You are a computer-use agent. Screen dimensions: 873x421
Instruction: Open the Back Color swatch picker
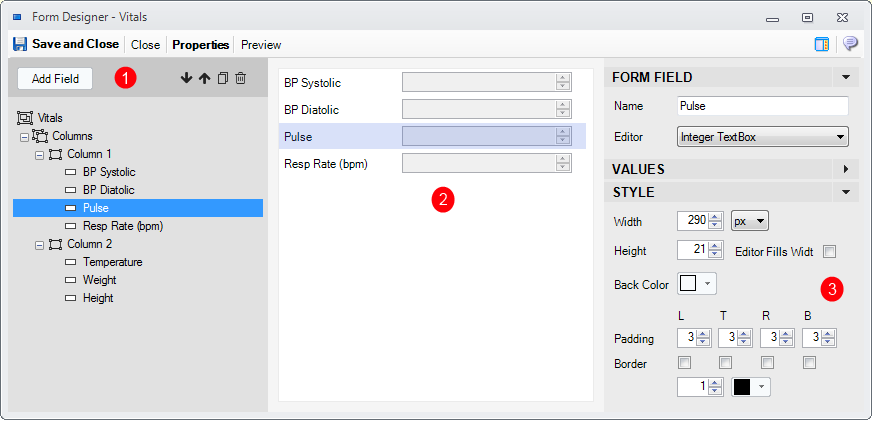(696, 284)
